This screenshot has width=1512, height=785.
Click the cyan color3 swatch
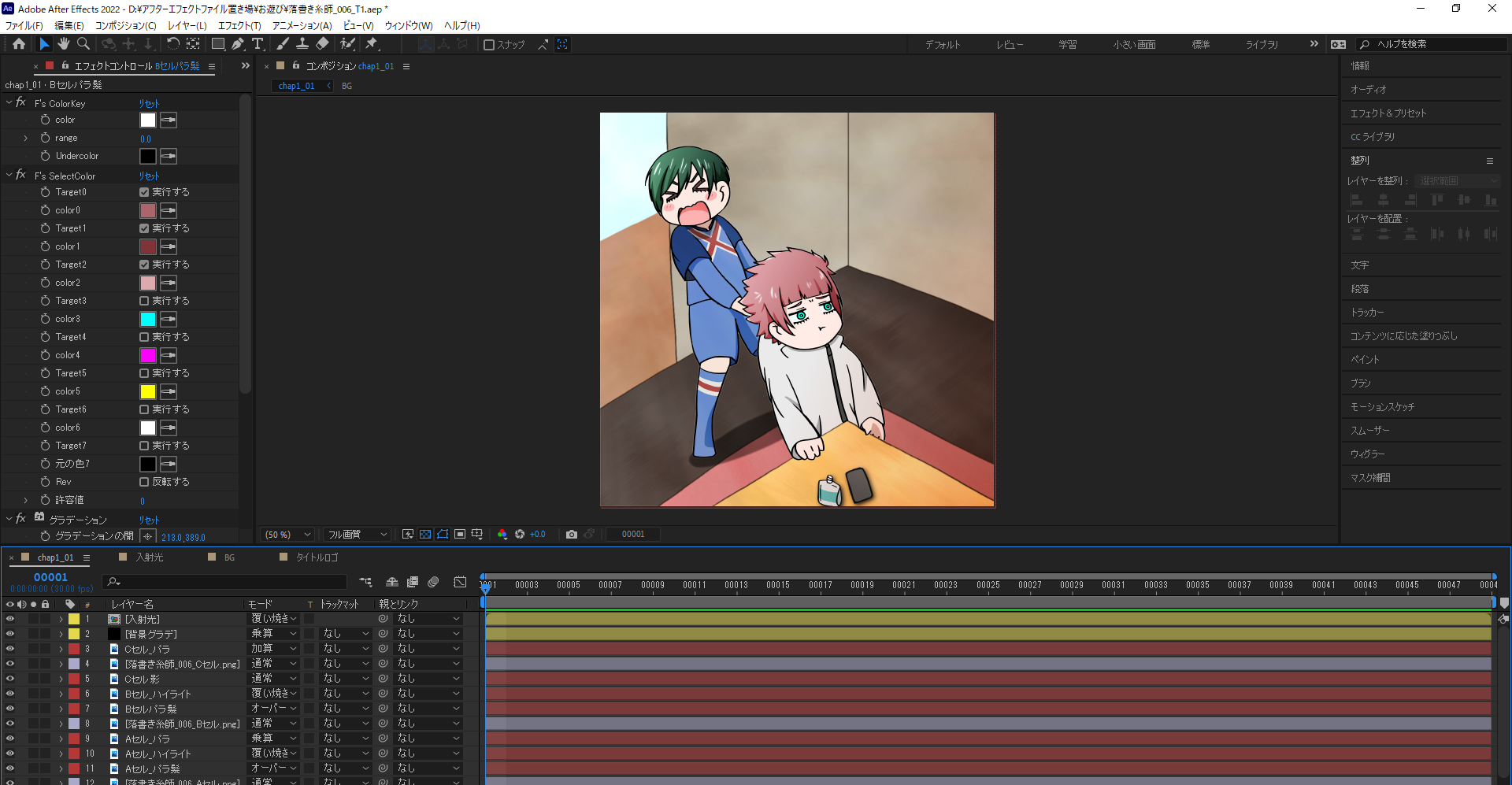(148, 319)
